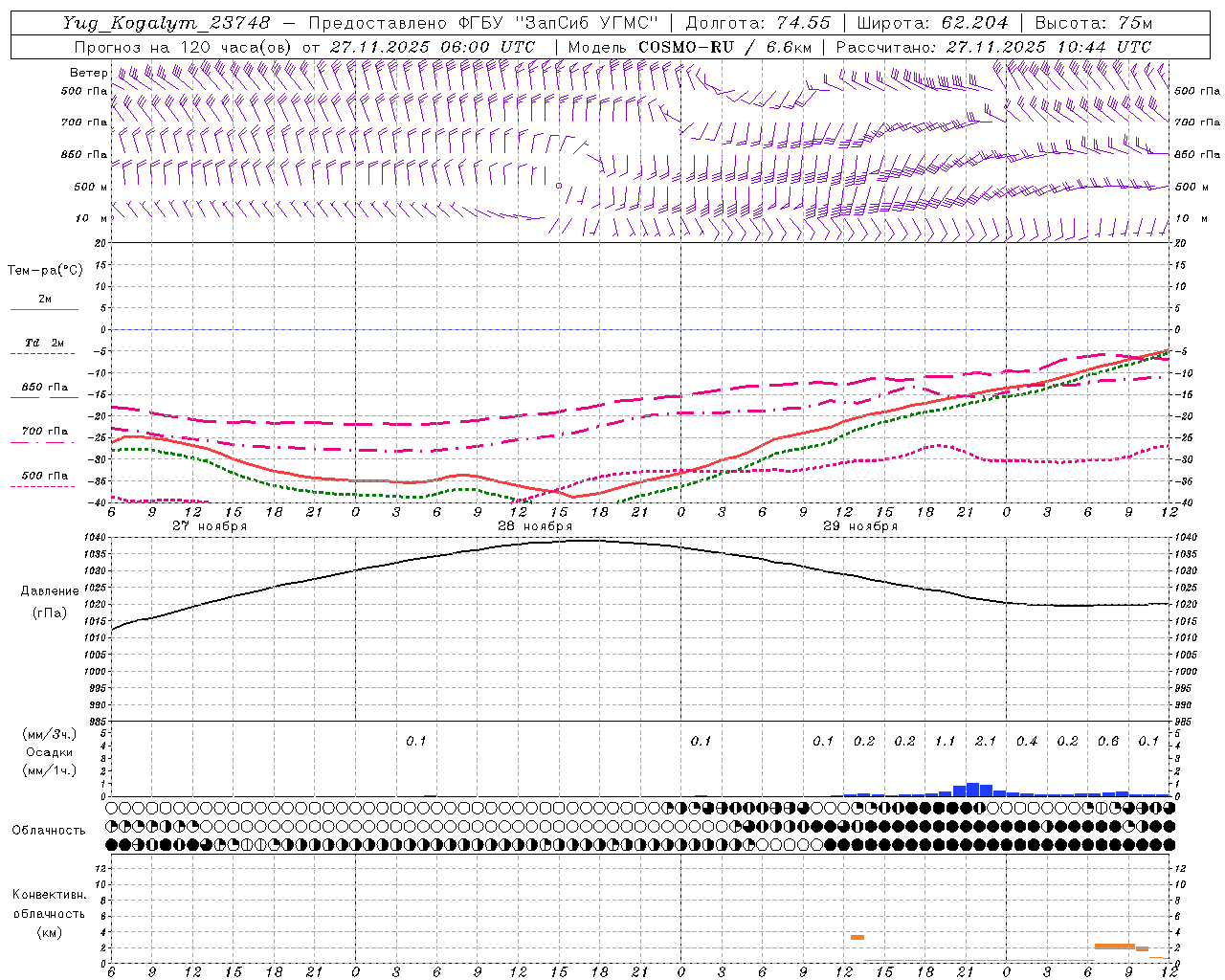1225x980 pixels.
Task: Click the Осадки precipitation label
Action: (49, 752)
